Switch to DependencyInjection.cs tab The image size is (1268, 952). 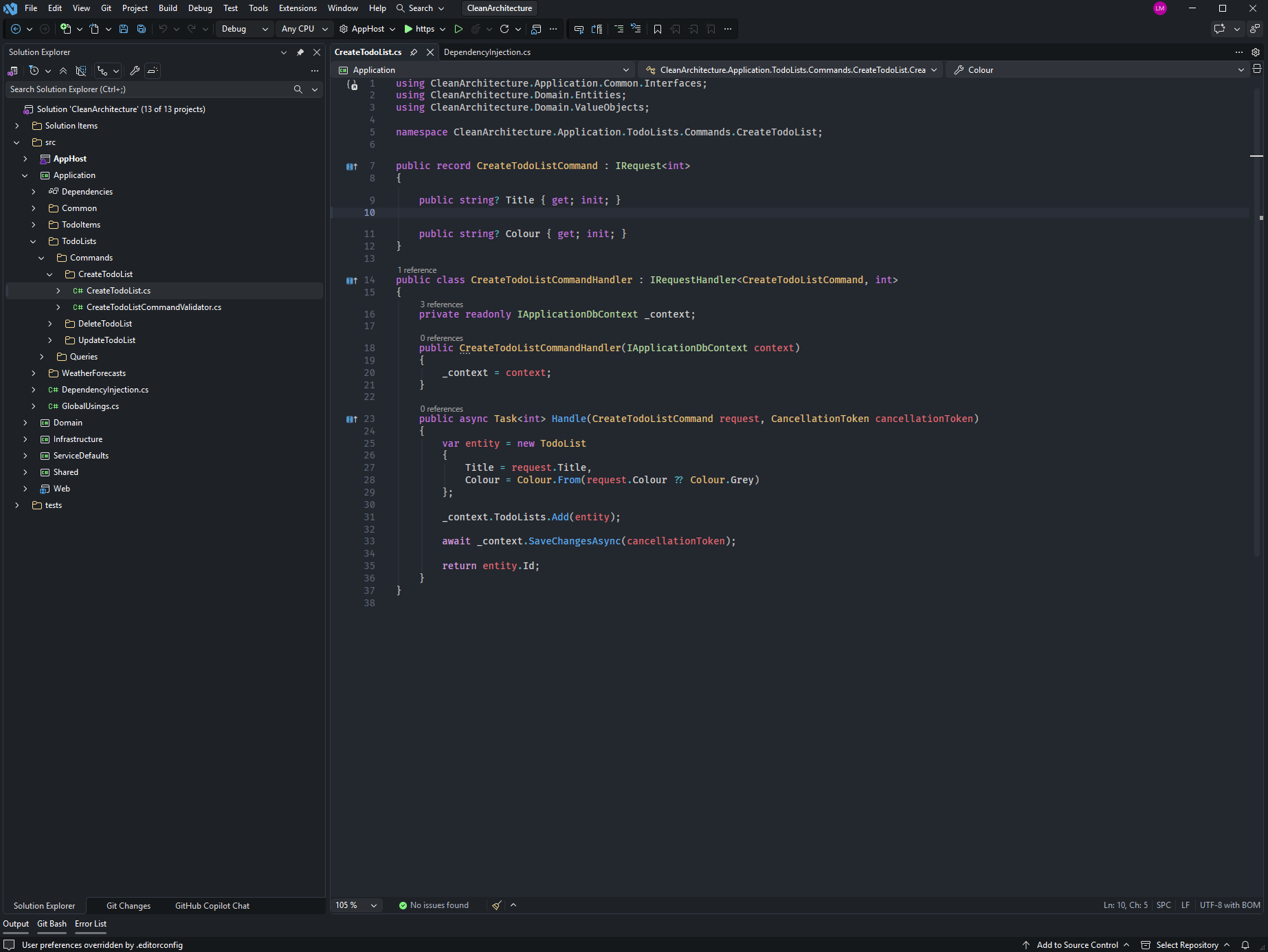[487, 52]
